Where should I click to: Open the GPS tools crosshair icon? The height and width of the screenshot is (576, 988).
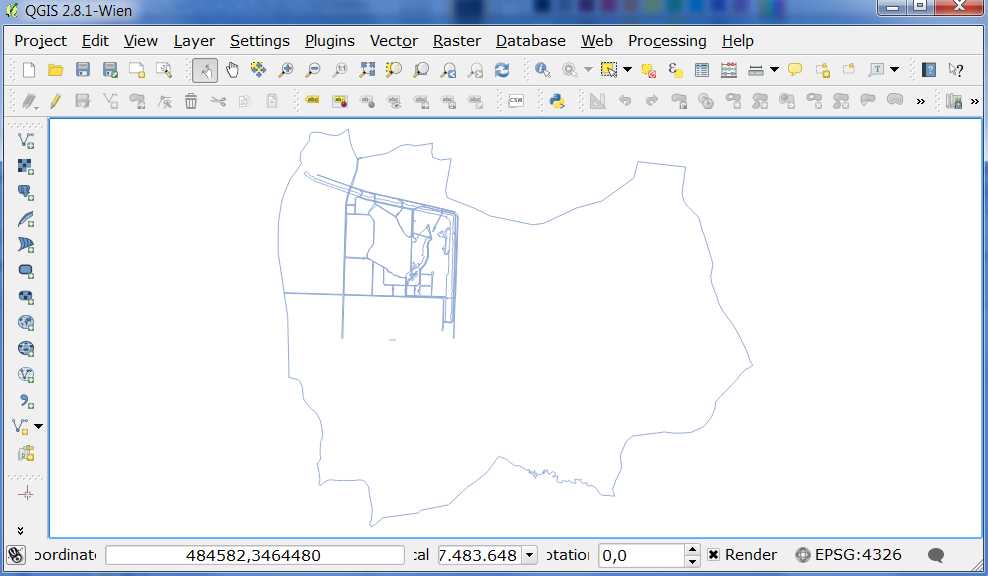(26, 493)
